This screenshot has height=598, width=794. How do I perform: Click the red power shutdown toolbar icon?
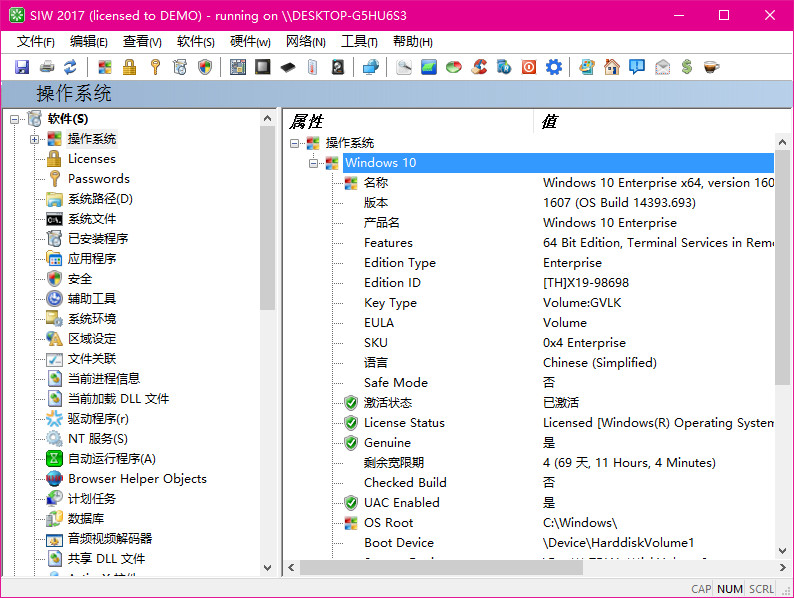tap(529, 67)
